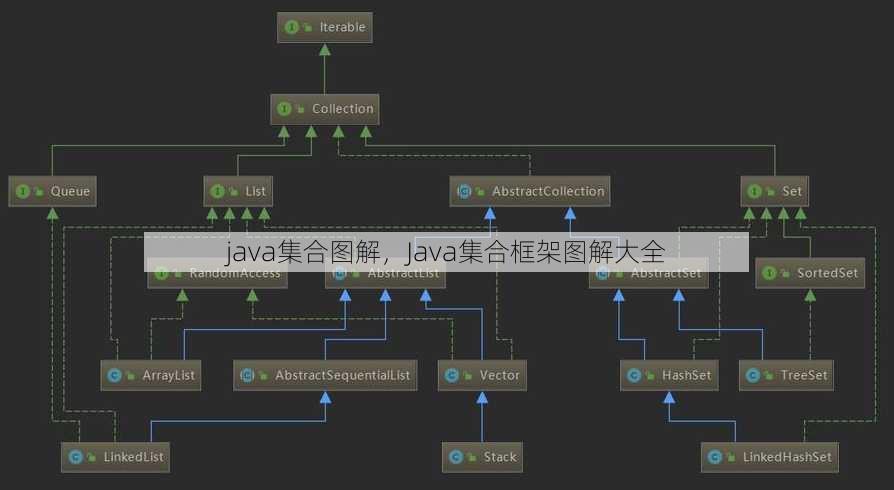Click the abstract class icon on AbstractSequentialList
This screenshot has height=490, width=894.
tap(247, 375)
